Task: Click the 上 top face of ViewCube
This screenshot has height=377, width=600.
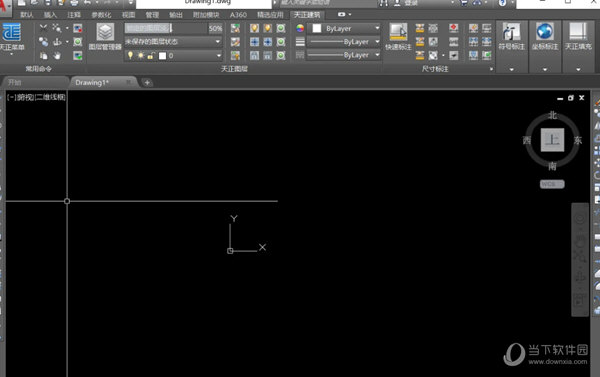Action: pyautogui.click(x=552, y=140)
